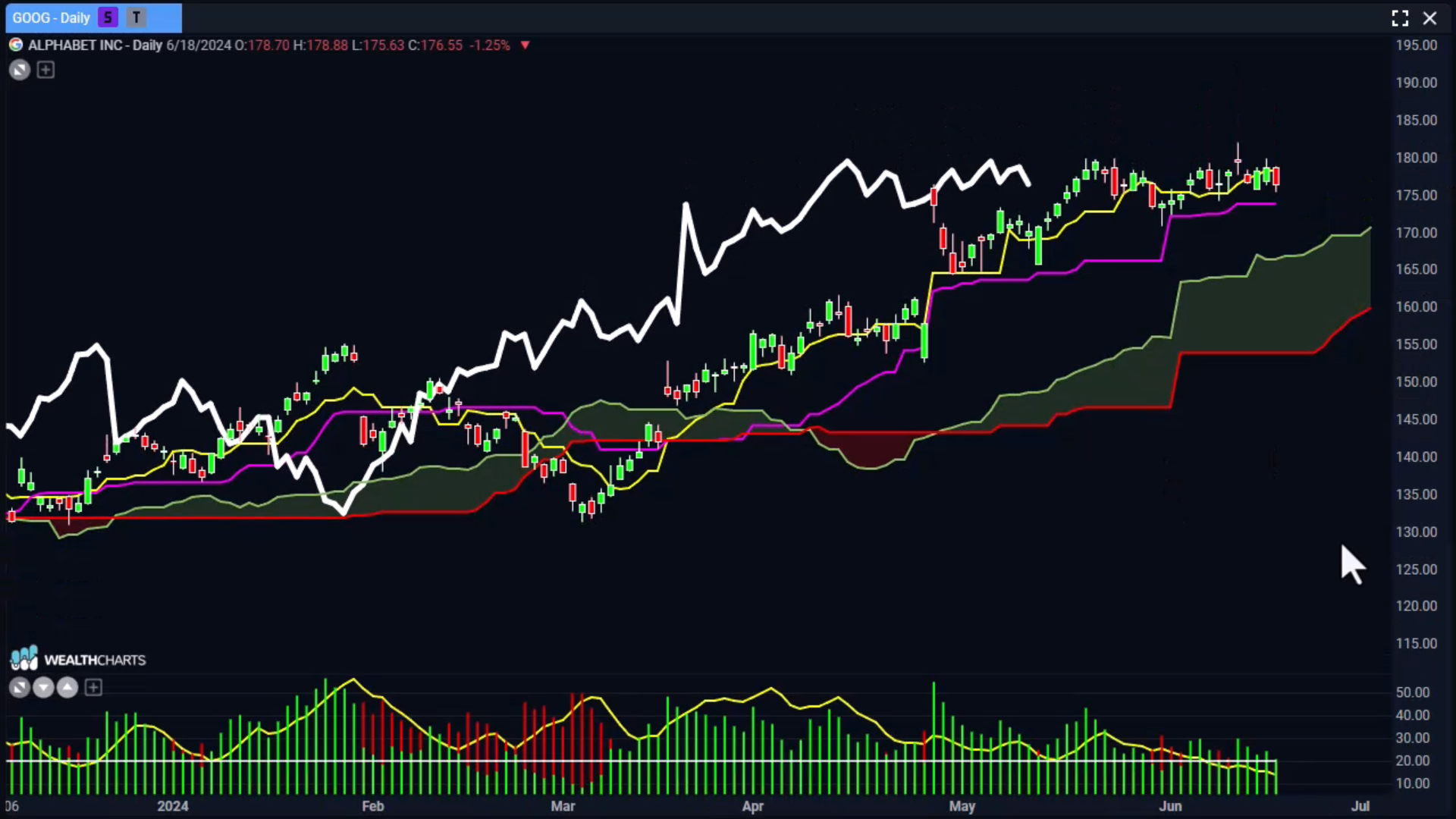
Task: Click the -1.25% change value
Action: (490, 45)
